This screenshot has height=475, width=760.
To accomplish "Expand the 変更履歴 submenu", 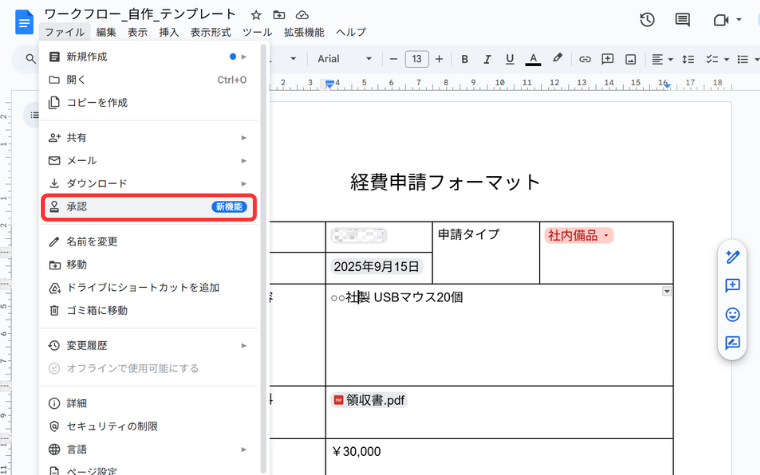I will tap(149, 346).
